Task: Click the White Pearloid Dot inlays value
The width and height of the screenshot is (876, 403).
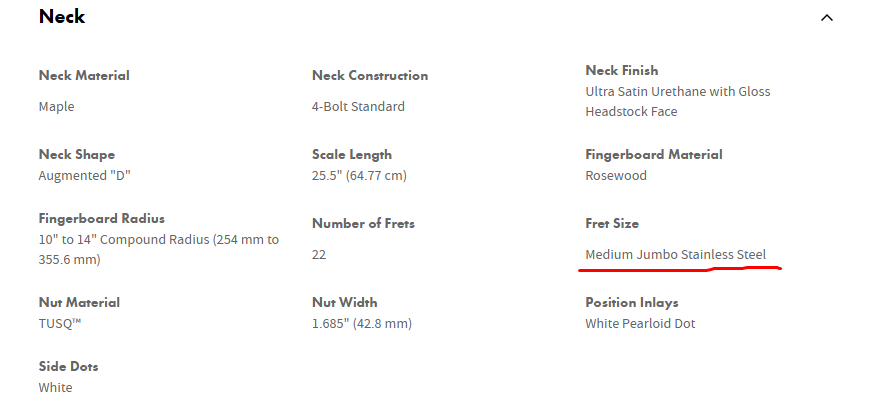Action: click(x=640, y=323)
